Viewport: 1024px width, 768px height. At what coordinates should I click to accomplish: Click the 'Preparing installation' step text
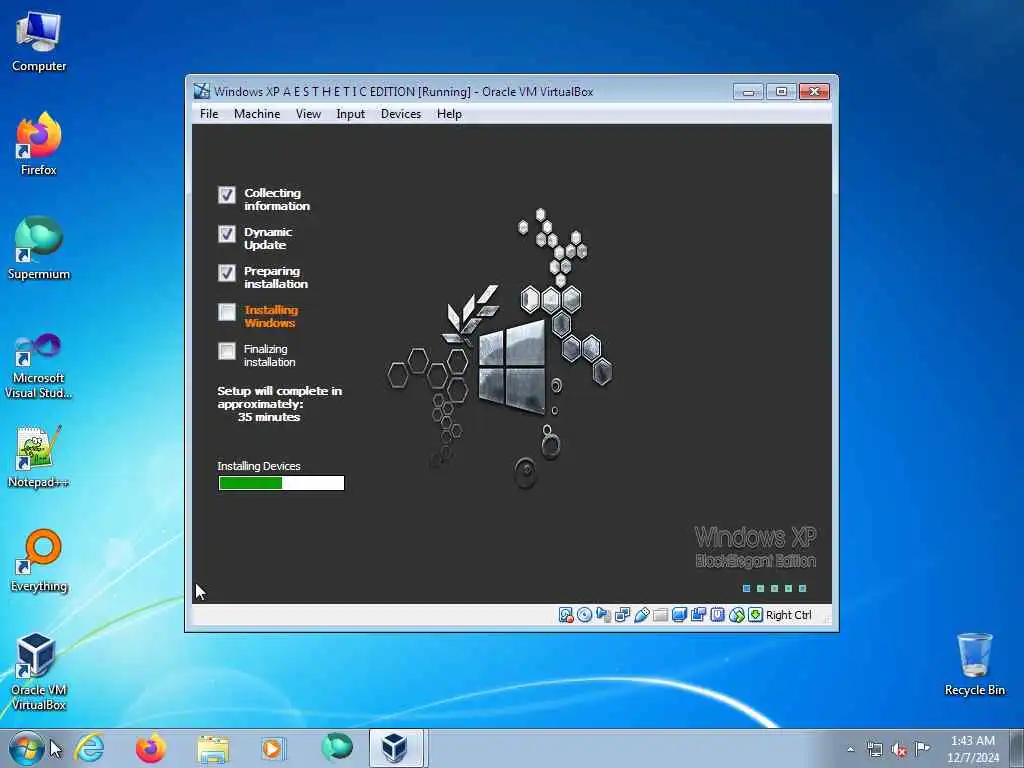click(x=276, y=278)
